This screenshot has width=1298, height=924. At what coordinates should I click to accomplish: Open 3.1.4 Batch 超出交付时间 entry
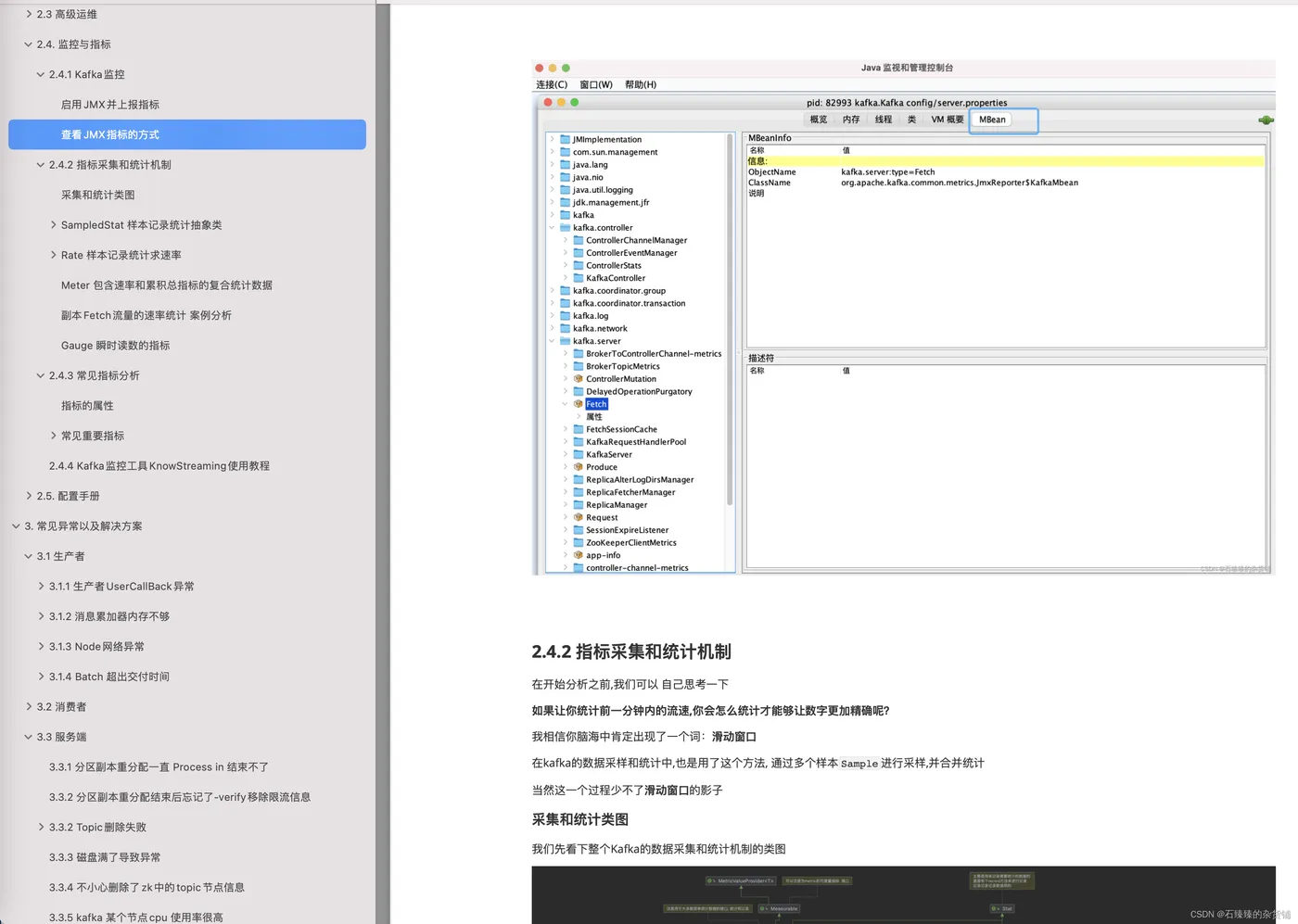click(x=109, y=677)
